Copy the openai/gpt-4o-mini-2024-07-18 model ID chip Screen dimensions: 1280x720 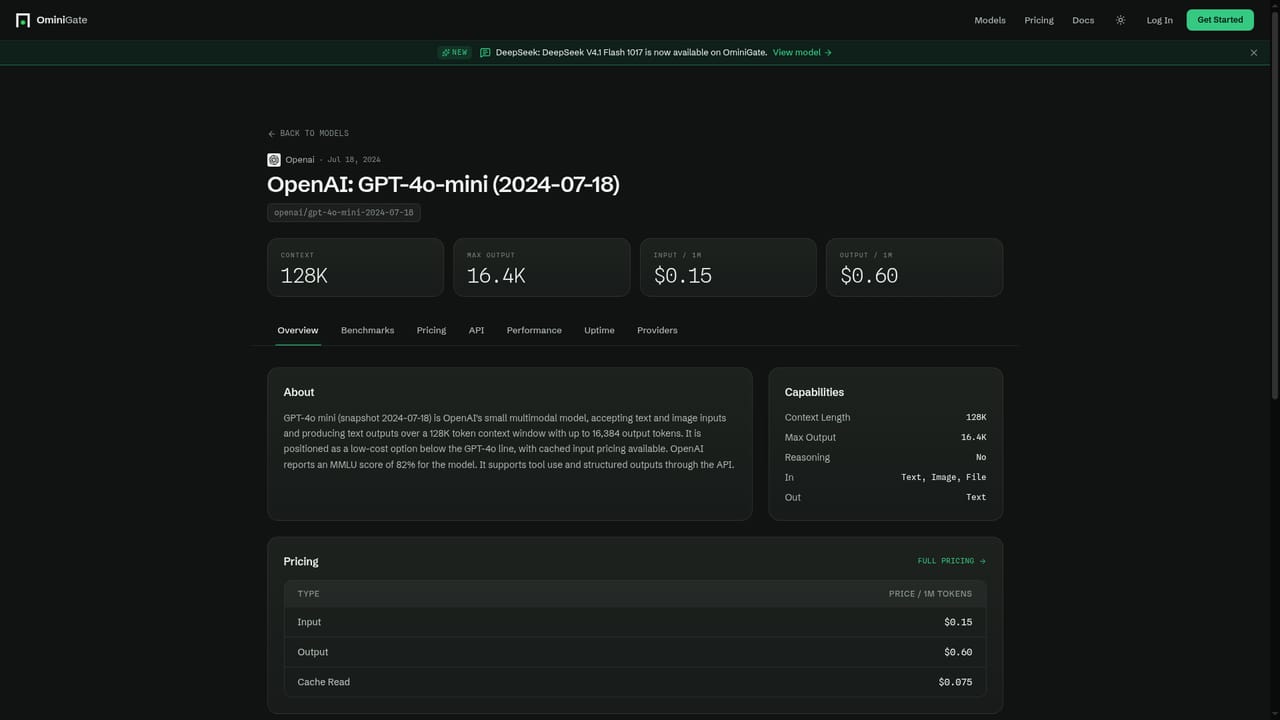[x=344, y=213]
